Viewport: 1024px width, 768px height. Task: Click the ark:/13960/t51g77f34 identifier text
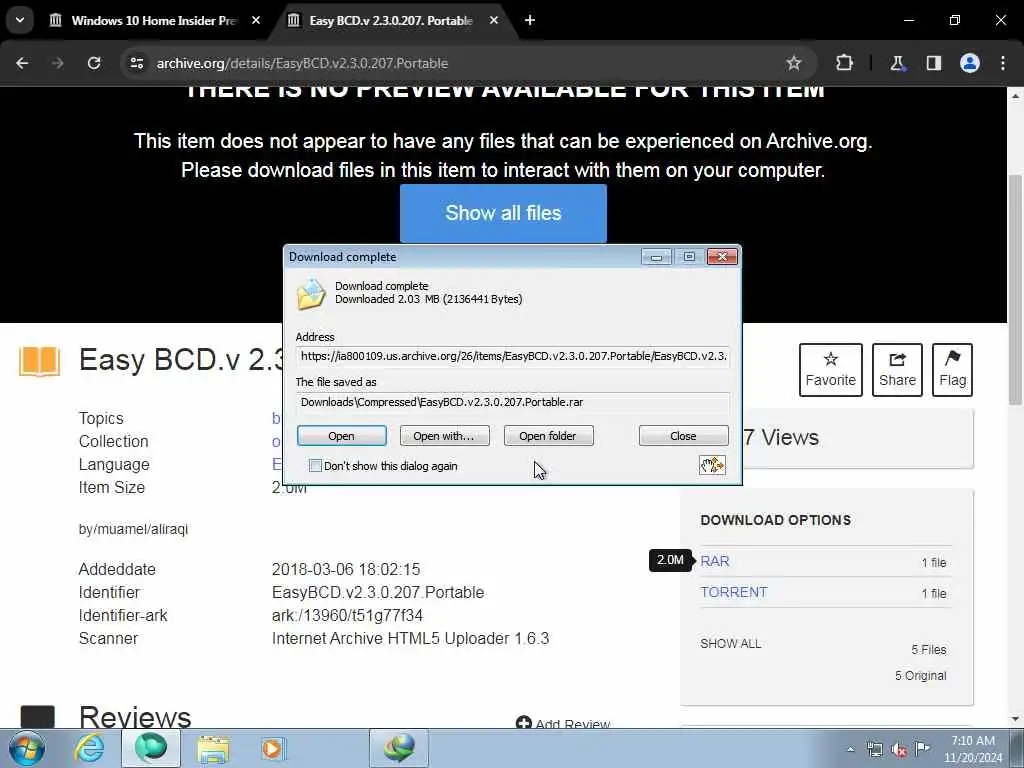click(347, 616)
